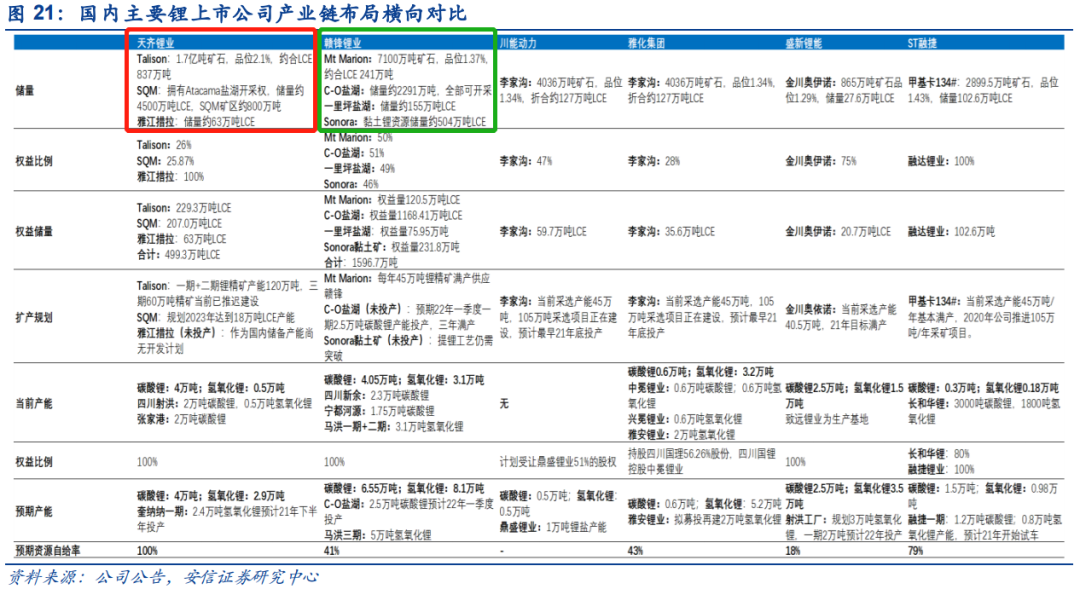Image resolution: width=1080 pixels, height=589 pixels.
Task: Click 马洪三期: 5万吨氢氧化锂
Action: (x=377, y=535)
